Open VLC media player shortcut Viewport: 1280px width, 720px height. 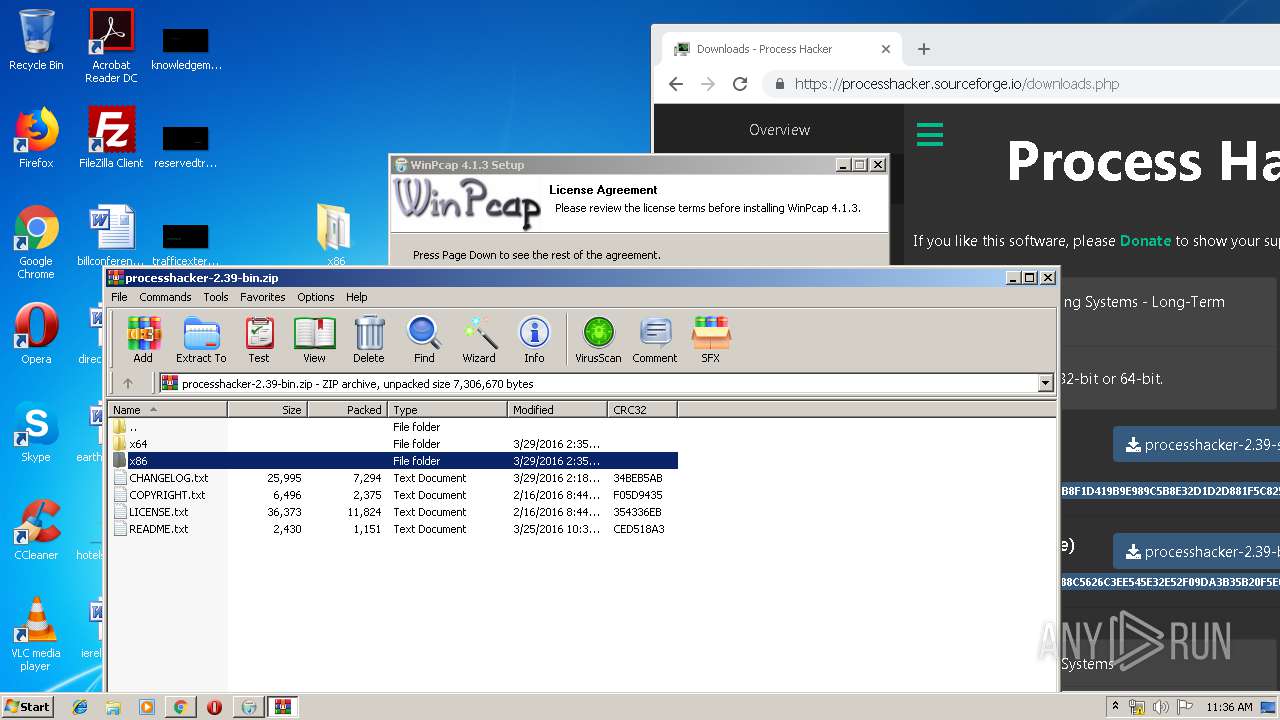click(x=36, y=634)
